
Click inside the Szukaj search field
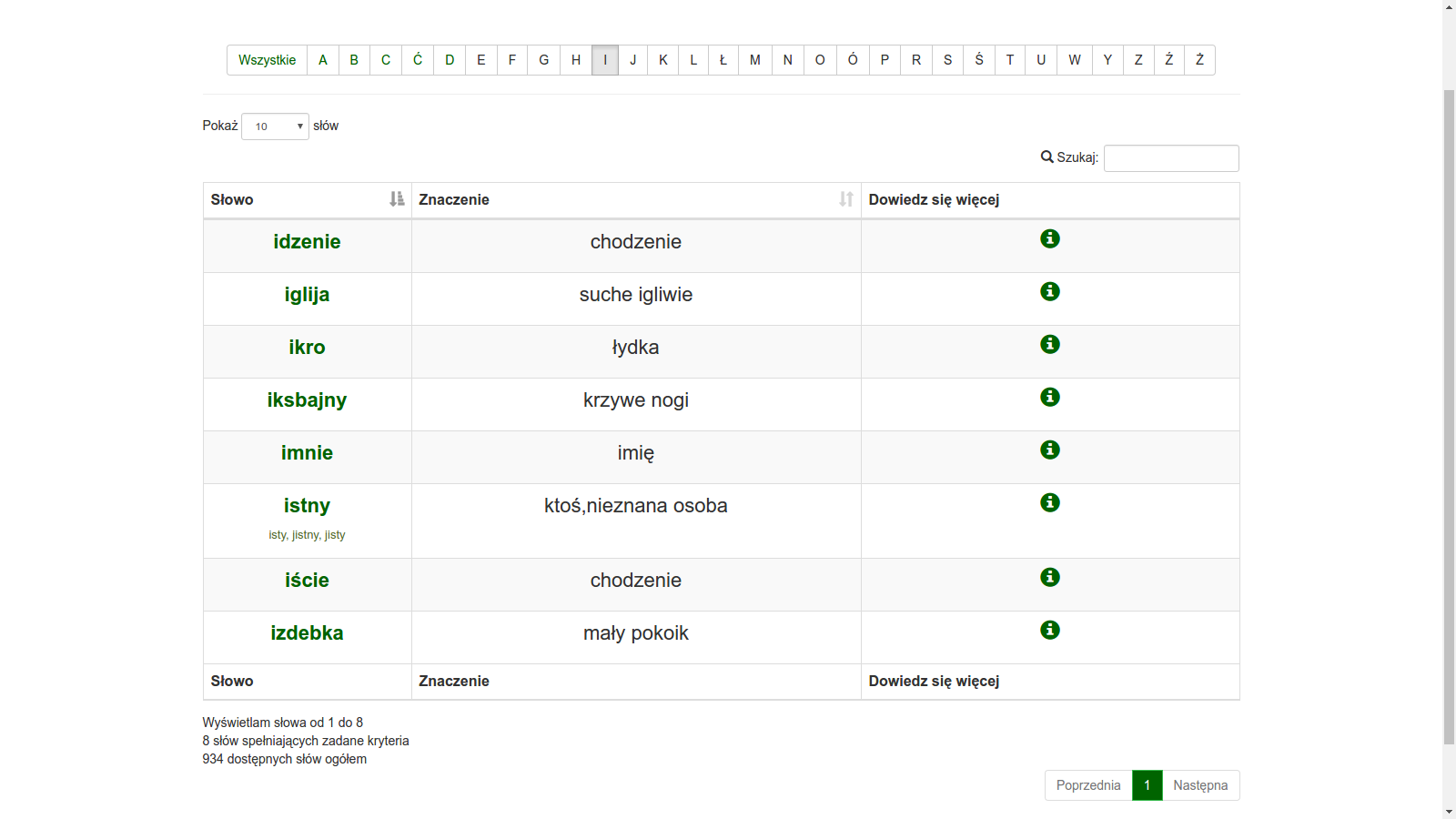(x=1170, y=158)
